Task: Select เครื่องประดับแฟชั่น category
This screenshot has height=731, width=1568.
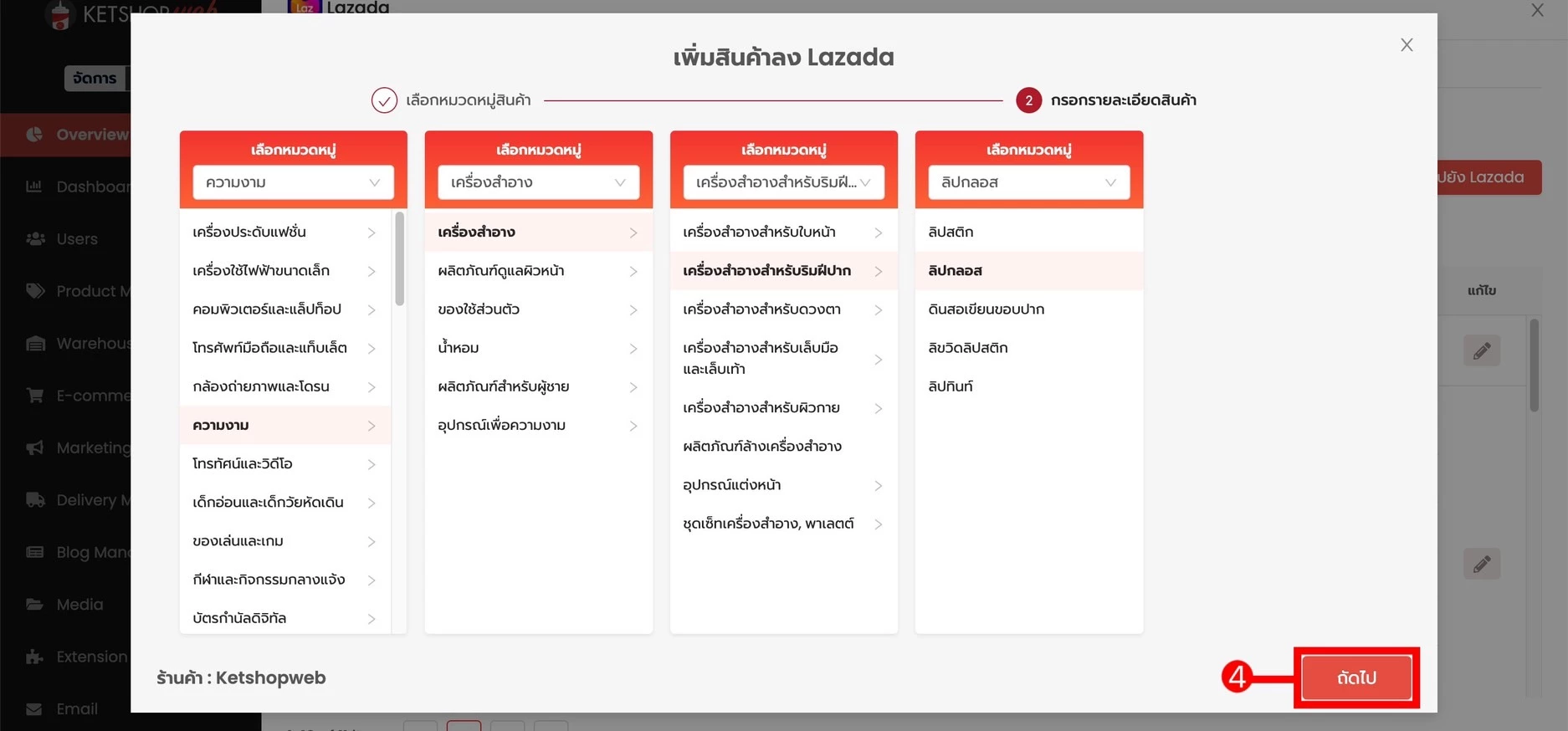Action: (284, 232)
